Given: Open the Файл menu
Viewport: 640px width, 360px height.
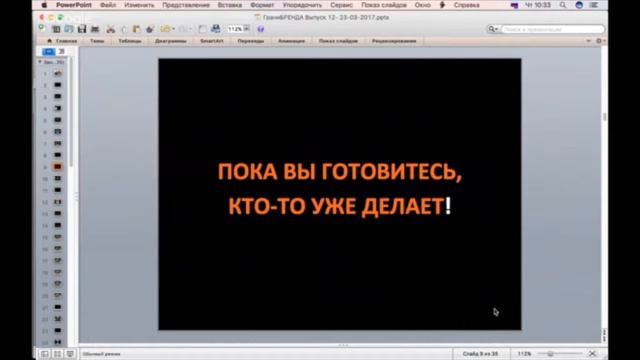Looking at the screenshot, I should (x=108, y=5).
